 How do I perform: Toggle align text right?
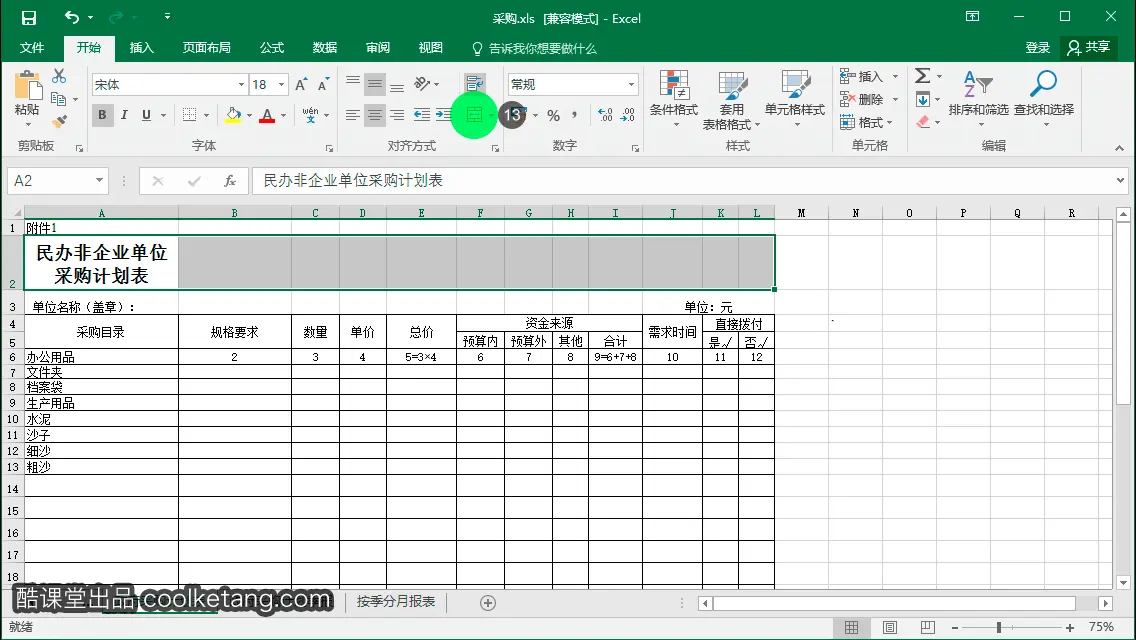click(x=397, y=115)
